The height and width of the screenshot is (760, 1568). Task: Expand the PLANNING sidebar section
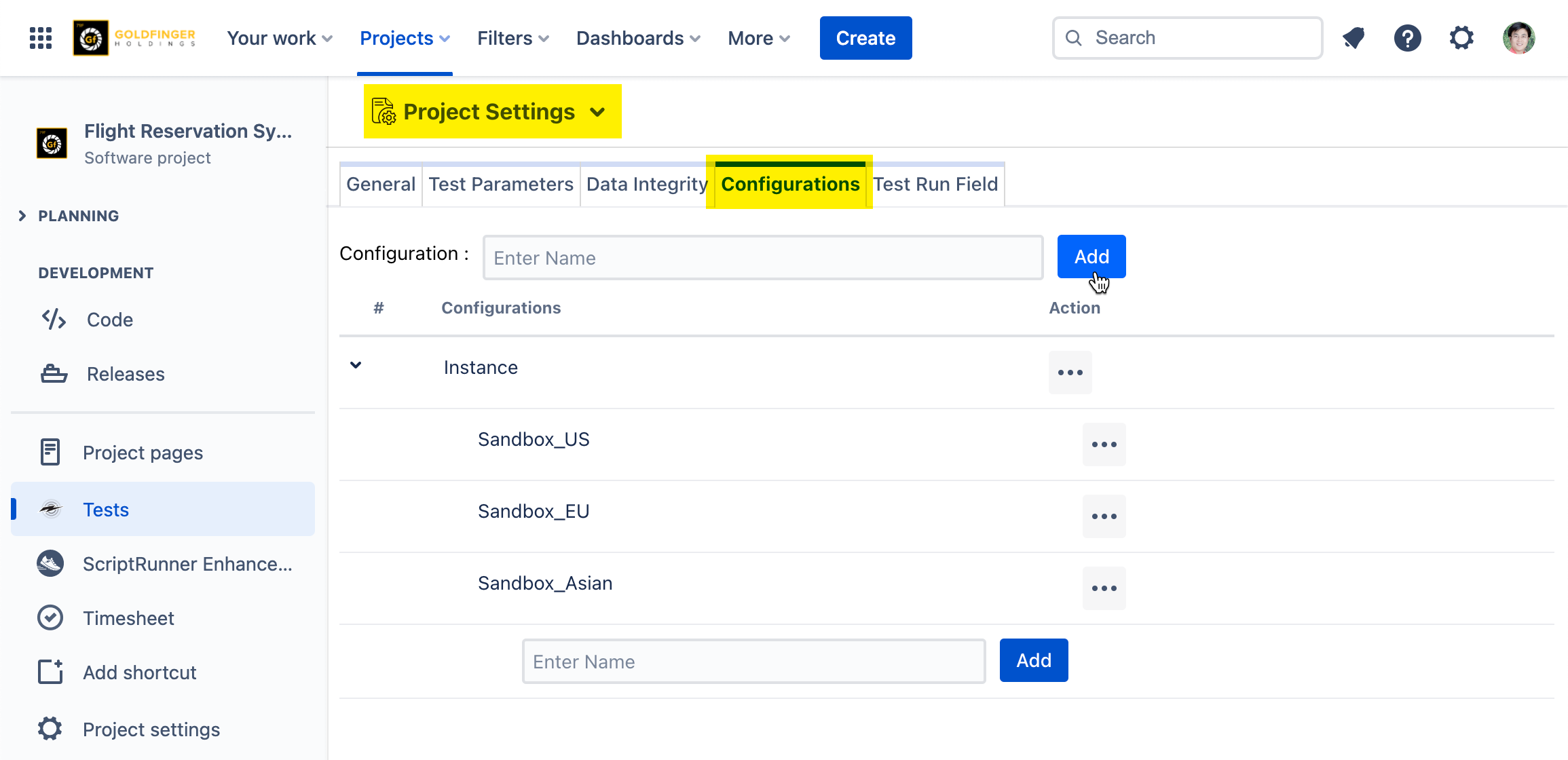click(22, 216)
